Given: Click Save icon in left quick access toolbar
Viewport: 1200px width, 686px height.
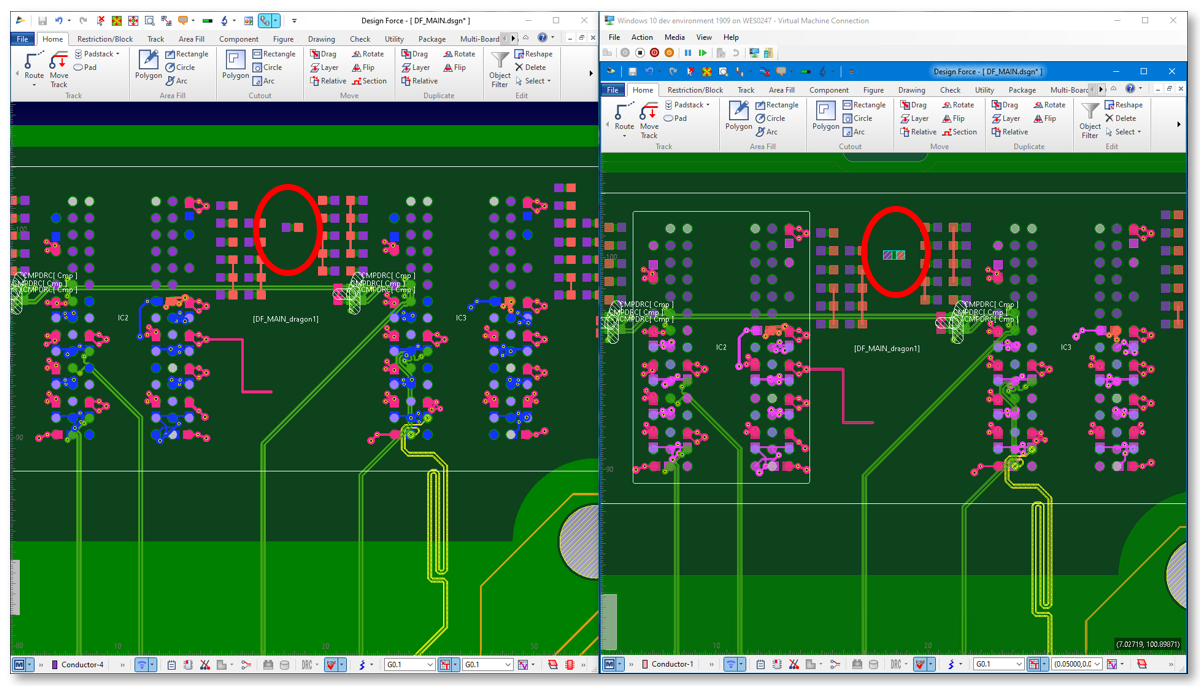Looking at the screenshot, I should (43, 20).
